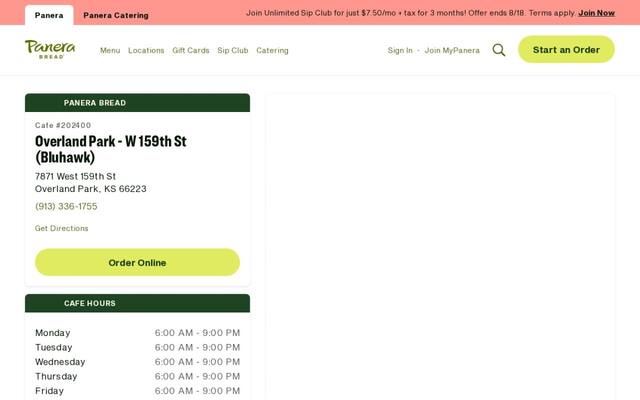Click Join MyPanera link
The width and height of the screenshot is (640, 400).
(452, 50)
